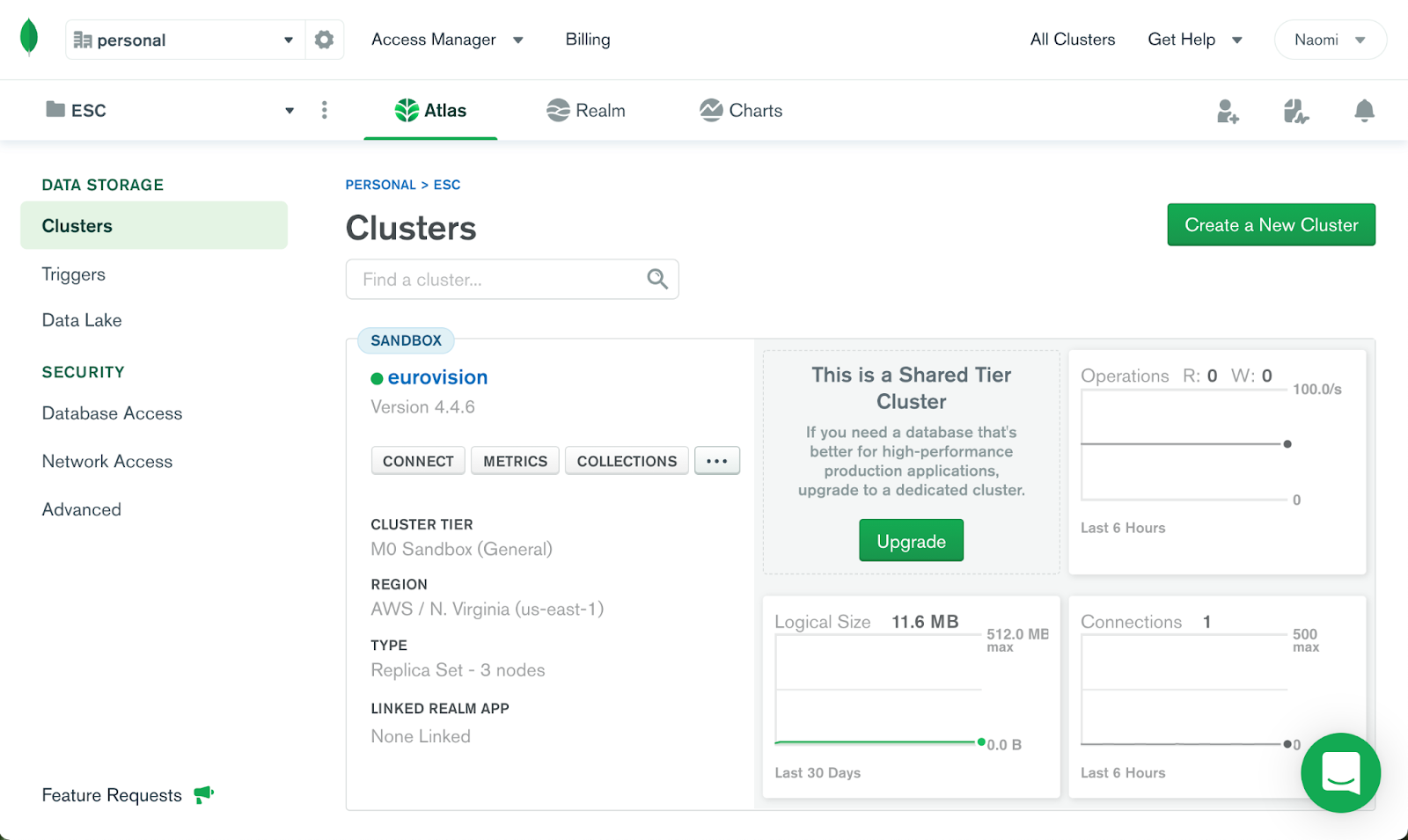Click the Feature Requests link
Screen dimensions: 1408x840
coord(112,795)
